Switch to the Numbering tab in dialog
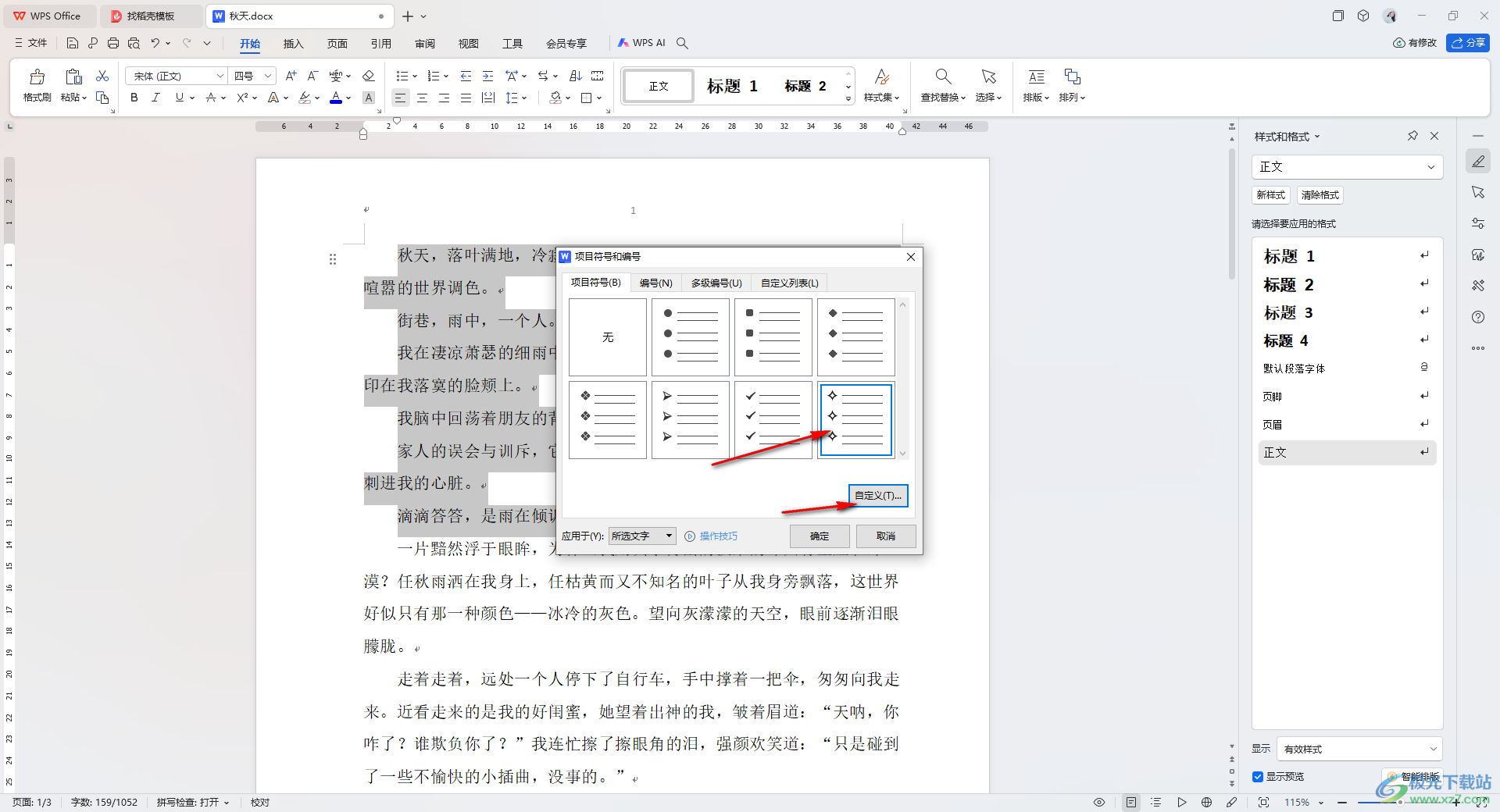 coord(655,283)
